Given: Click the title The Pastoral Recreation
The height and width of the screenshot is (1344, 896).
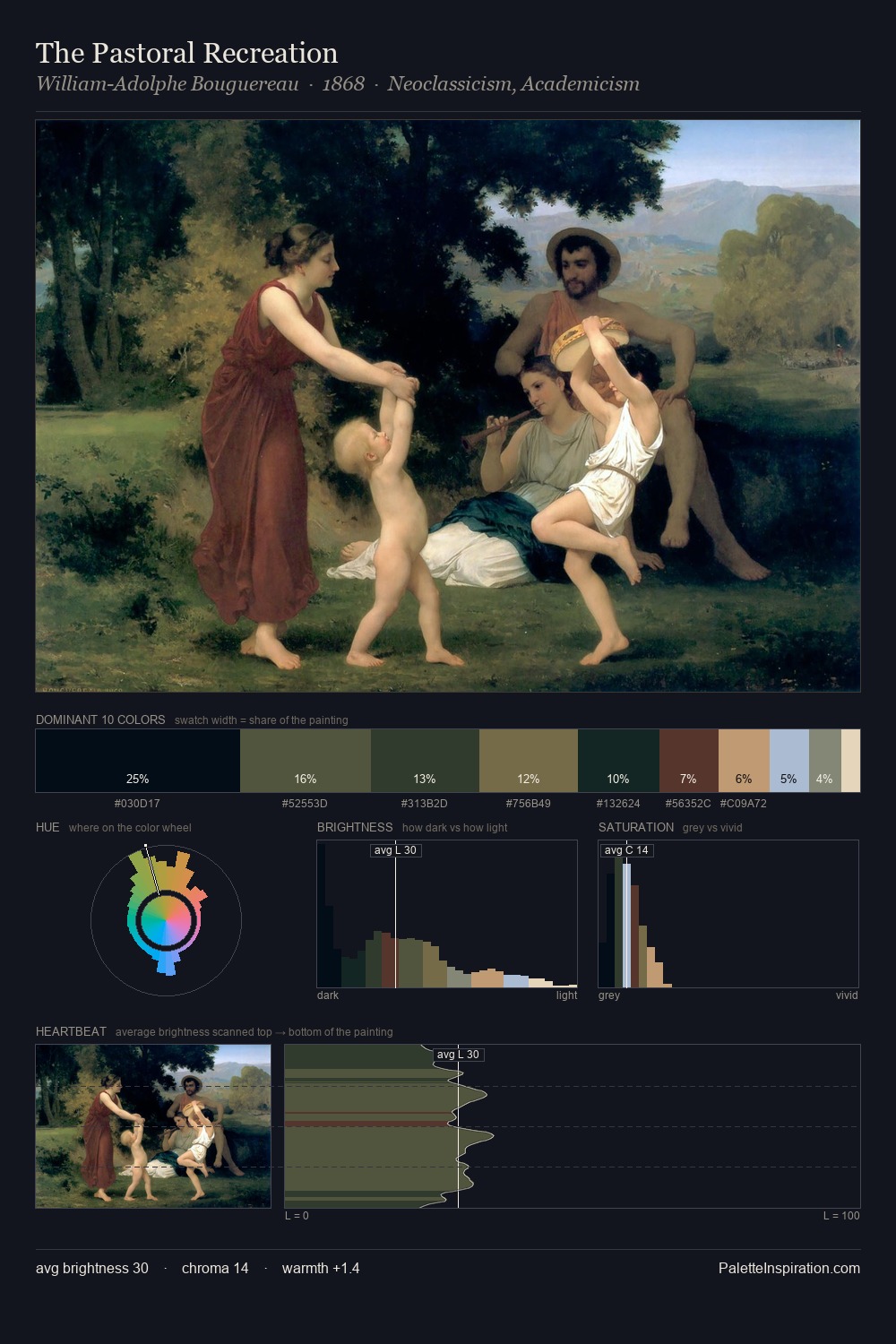Looking at the screenshot, I should coord(186,53).
